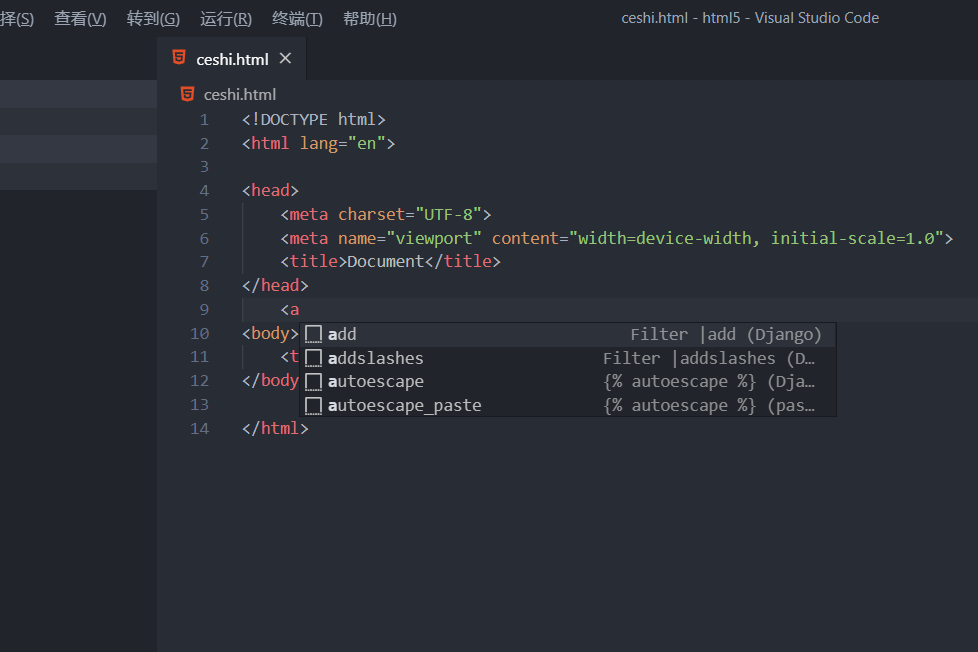This screenshot has width=978, height=652.
Task: Open the 查看(V) menu
Action: (80, 19)
